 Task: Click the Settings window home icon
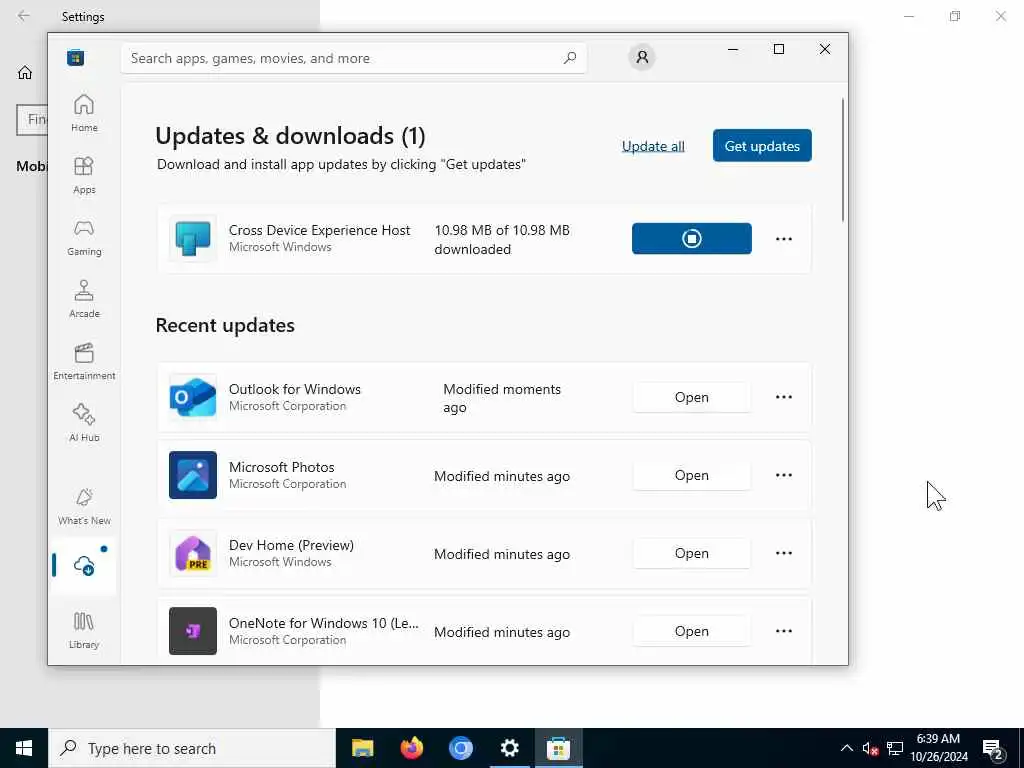coord(25,72)
